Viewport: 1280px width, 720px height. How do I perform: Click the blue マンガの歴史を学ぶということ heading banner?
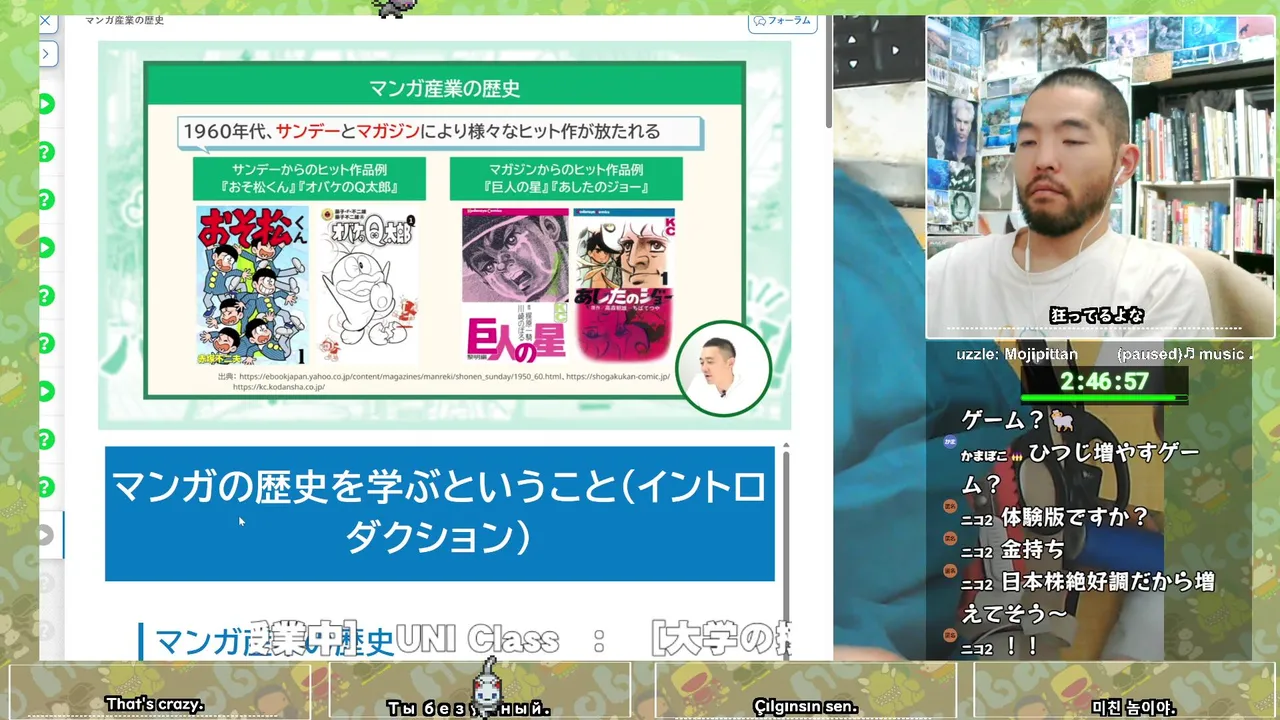pos(440,513)
